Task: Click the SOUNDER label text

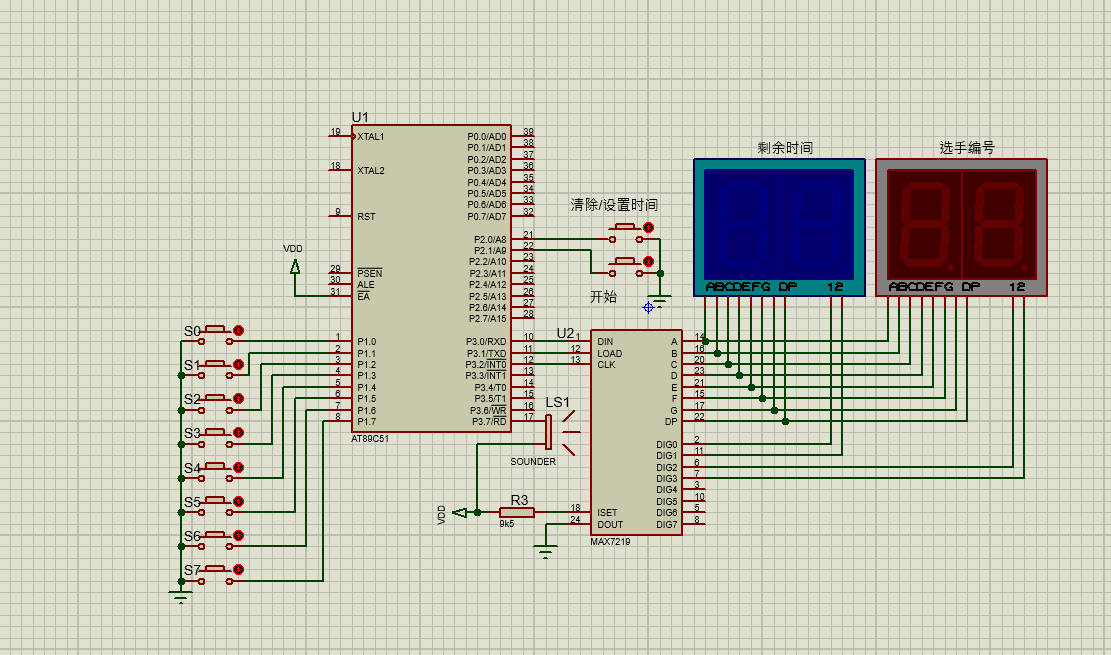Action: click(x=533, y=461)
